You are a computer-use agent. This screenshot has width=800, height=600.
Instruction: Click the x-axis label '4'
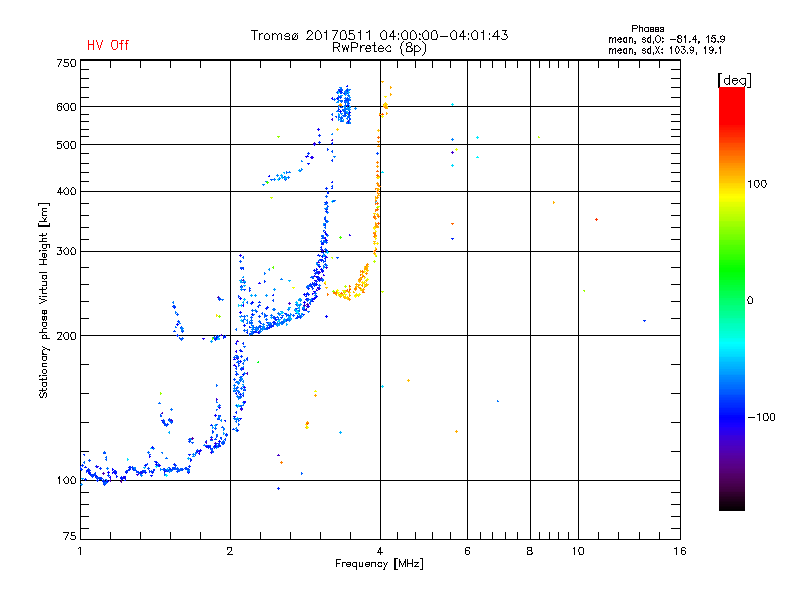[x=380, y=551]
